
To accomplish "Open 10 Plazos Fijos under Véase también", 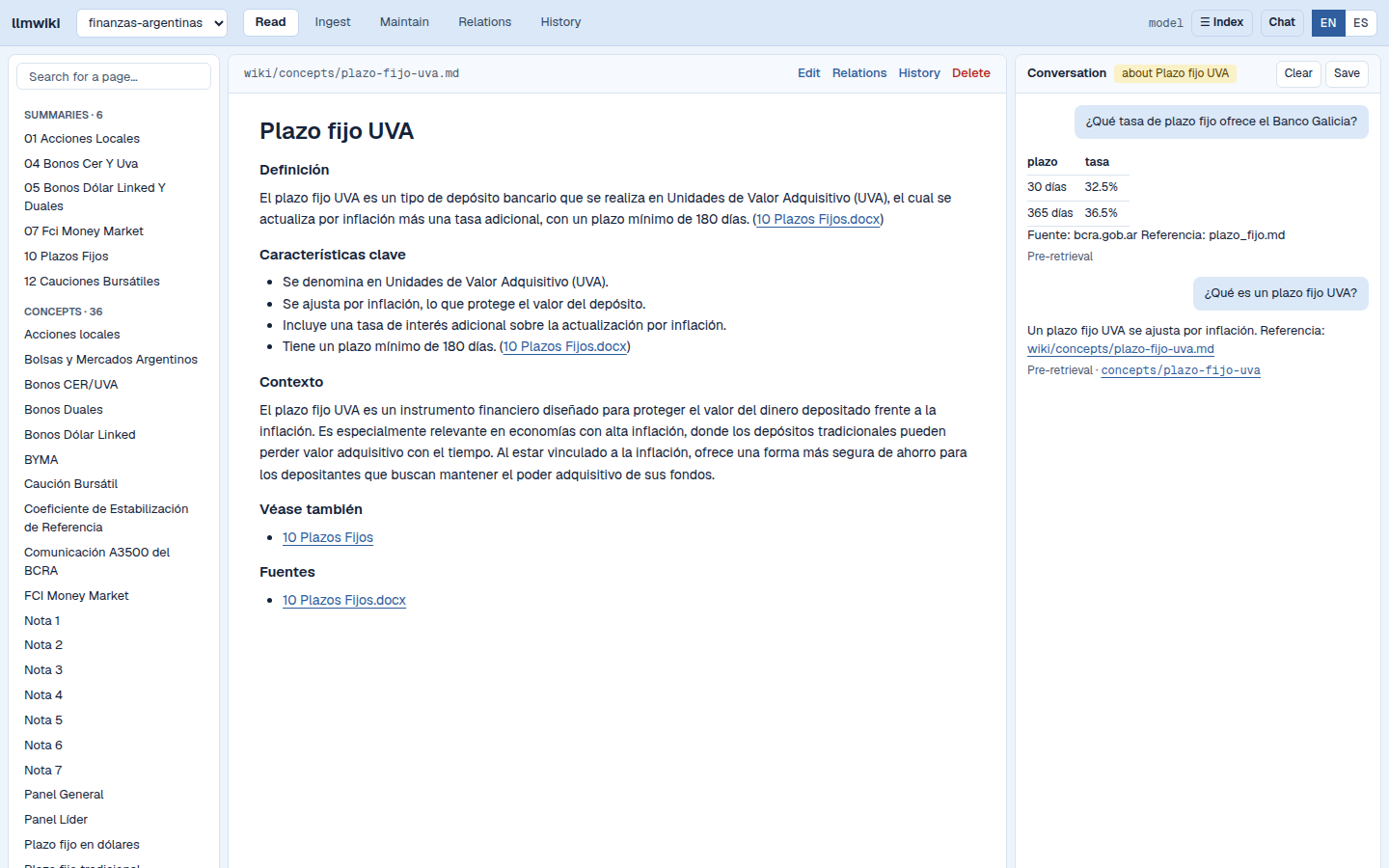I will click(328, 537).
